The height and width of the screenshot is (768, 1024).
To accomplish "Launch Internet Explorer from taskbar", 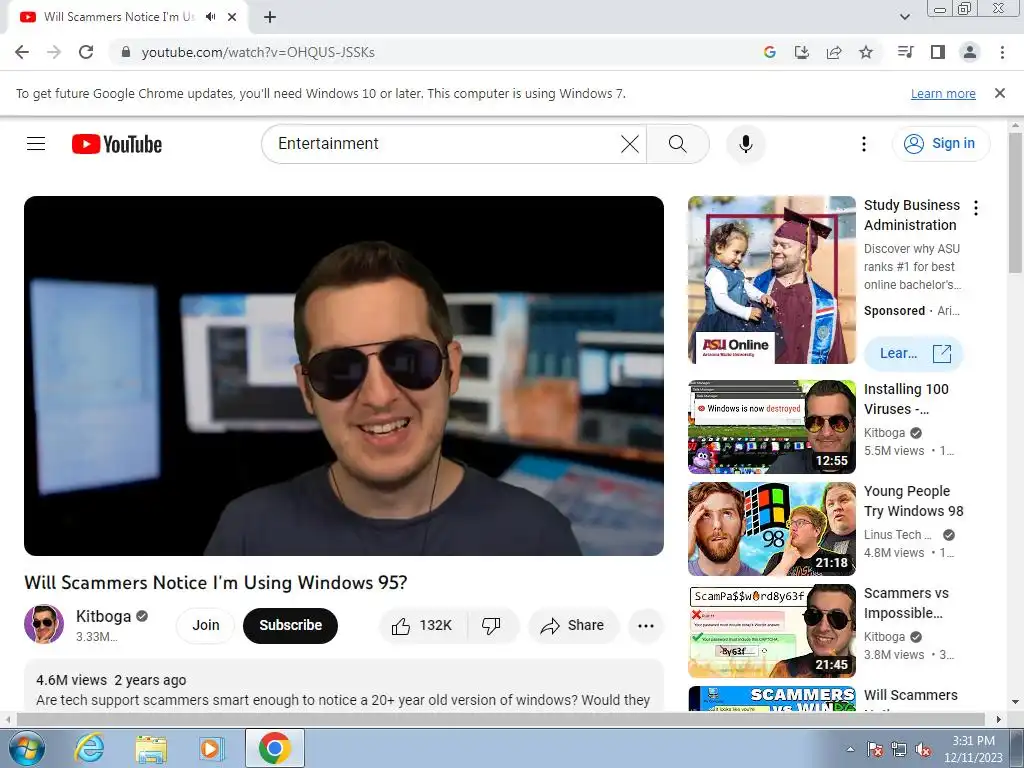I will [x=89, y=748].
